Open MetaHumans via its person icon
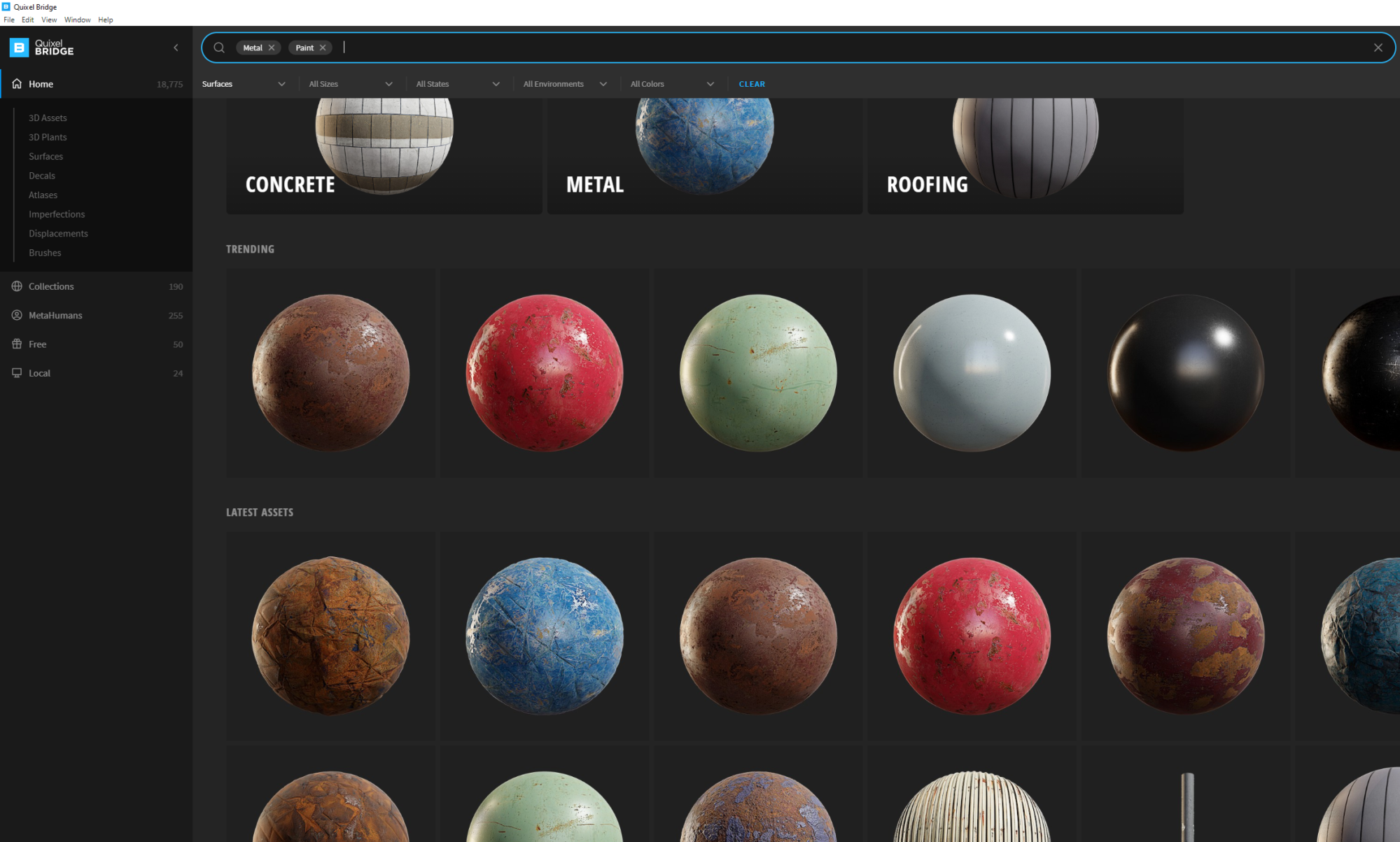Image resolution: width=1400 pixels, height=842 pixels. coord(17,315)
